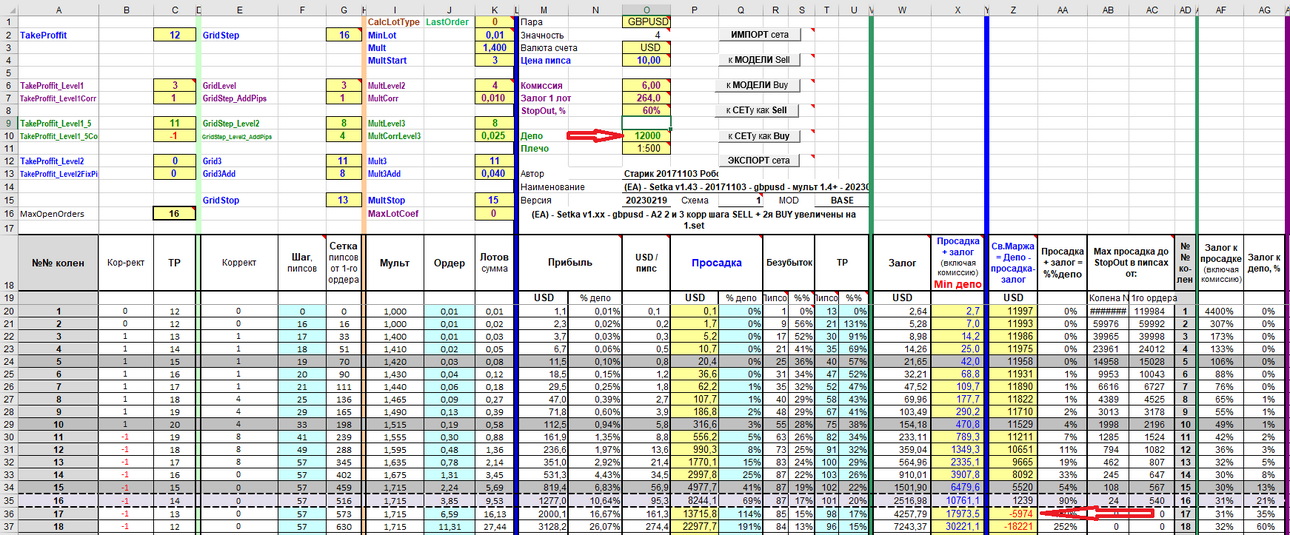1290x535 pixels.
Task: Select the GridStep value cell 16
Action: coord(345,34)
